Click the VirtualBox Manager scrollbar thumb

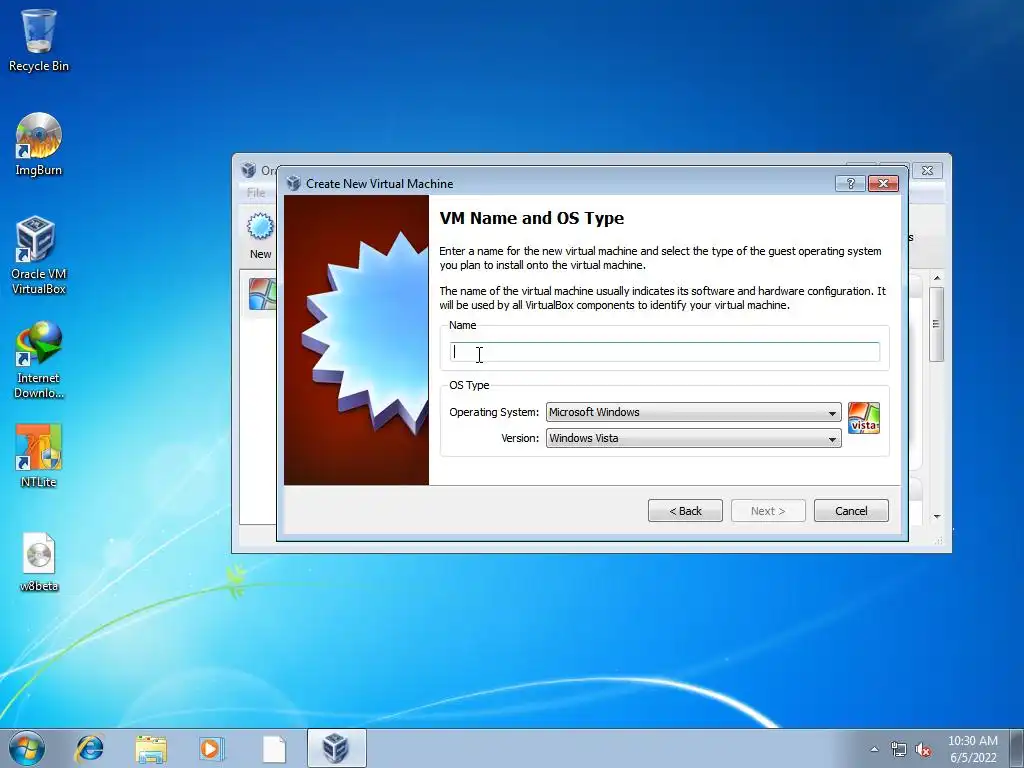pyautogui.click(x=936, y=324)
